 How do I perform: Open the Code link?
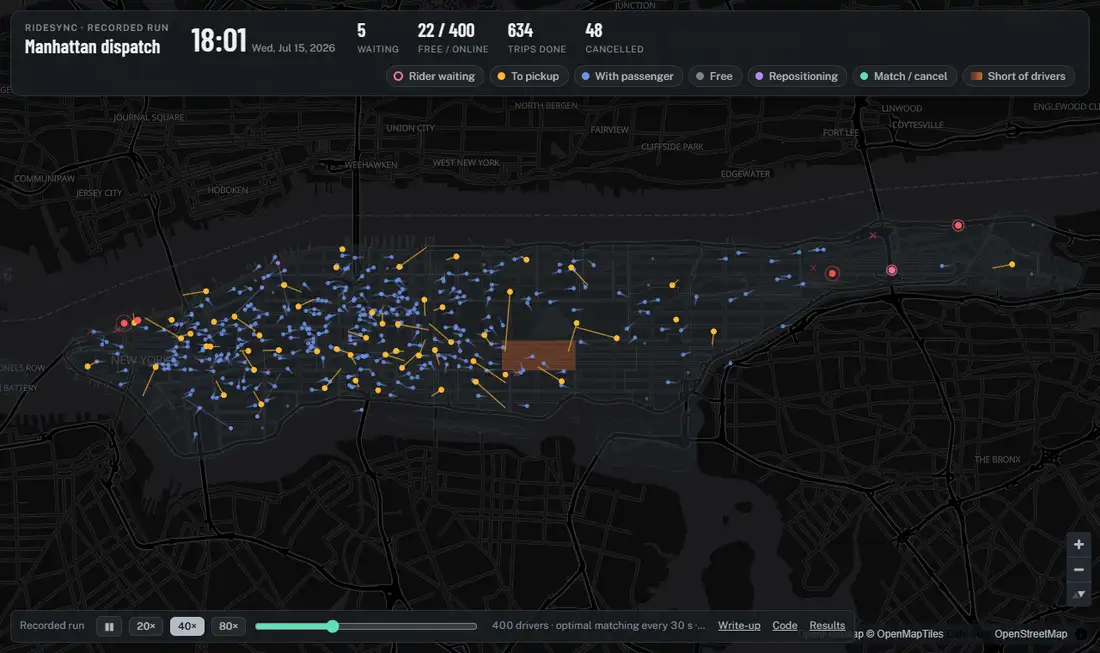point(784,626)
